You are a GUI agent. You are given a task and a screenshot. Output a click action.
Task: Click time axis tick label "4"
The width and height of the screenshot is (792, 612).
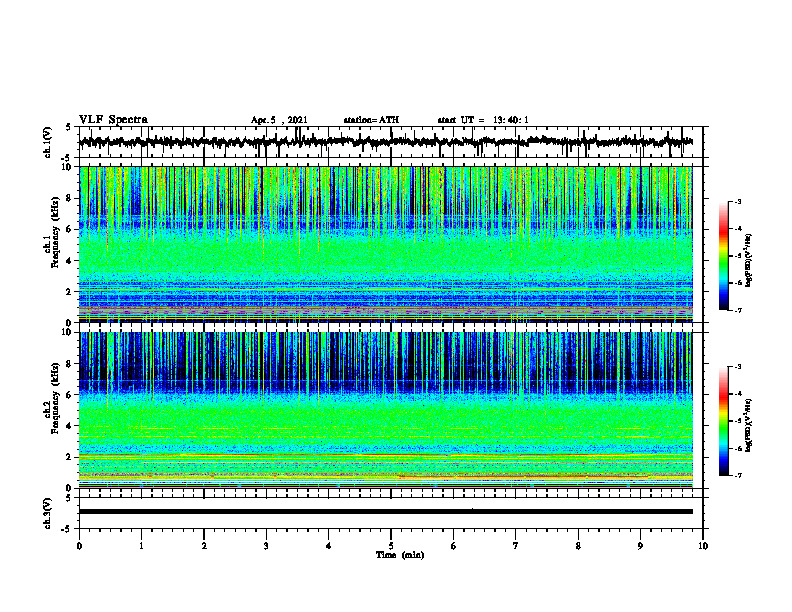(x=329, y=546)
